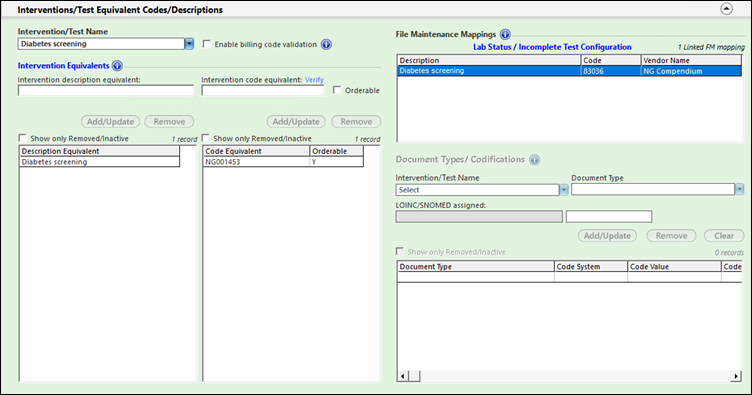Click Remove under Document Types

671,236
